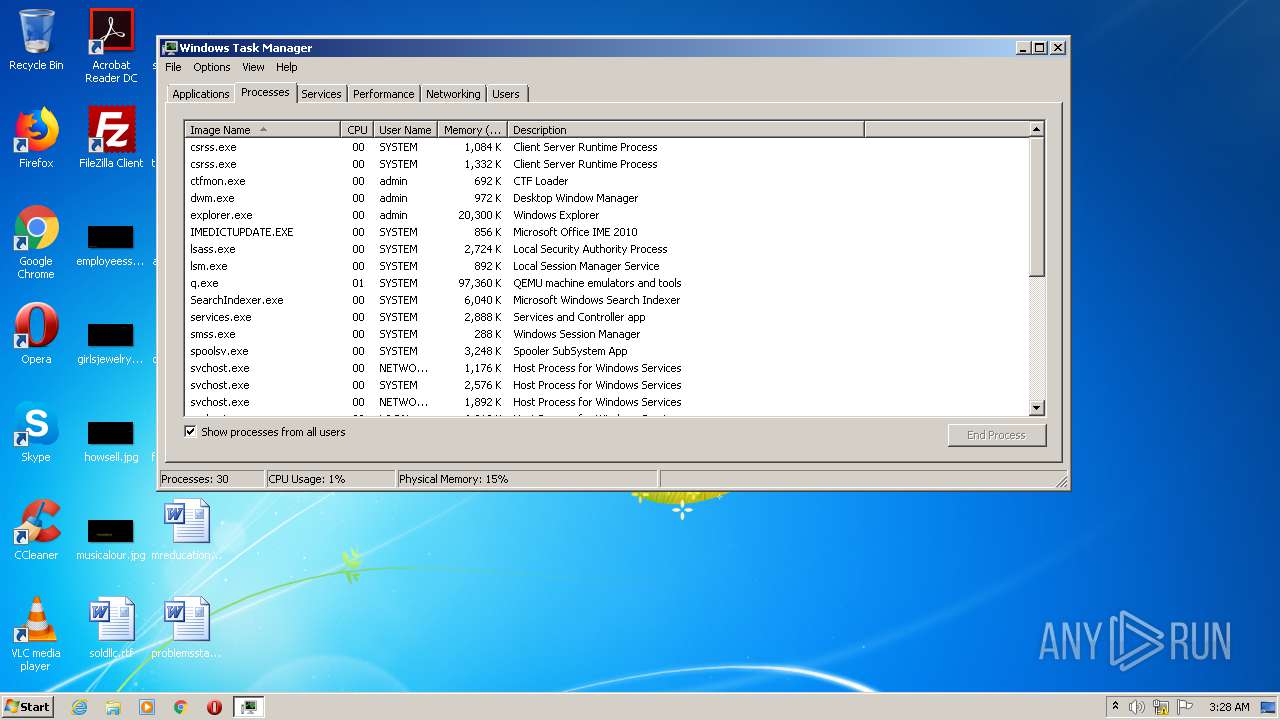
Task: Click the End Process button
Action: tap(997, 435)
